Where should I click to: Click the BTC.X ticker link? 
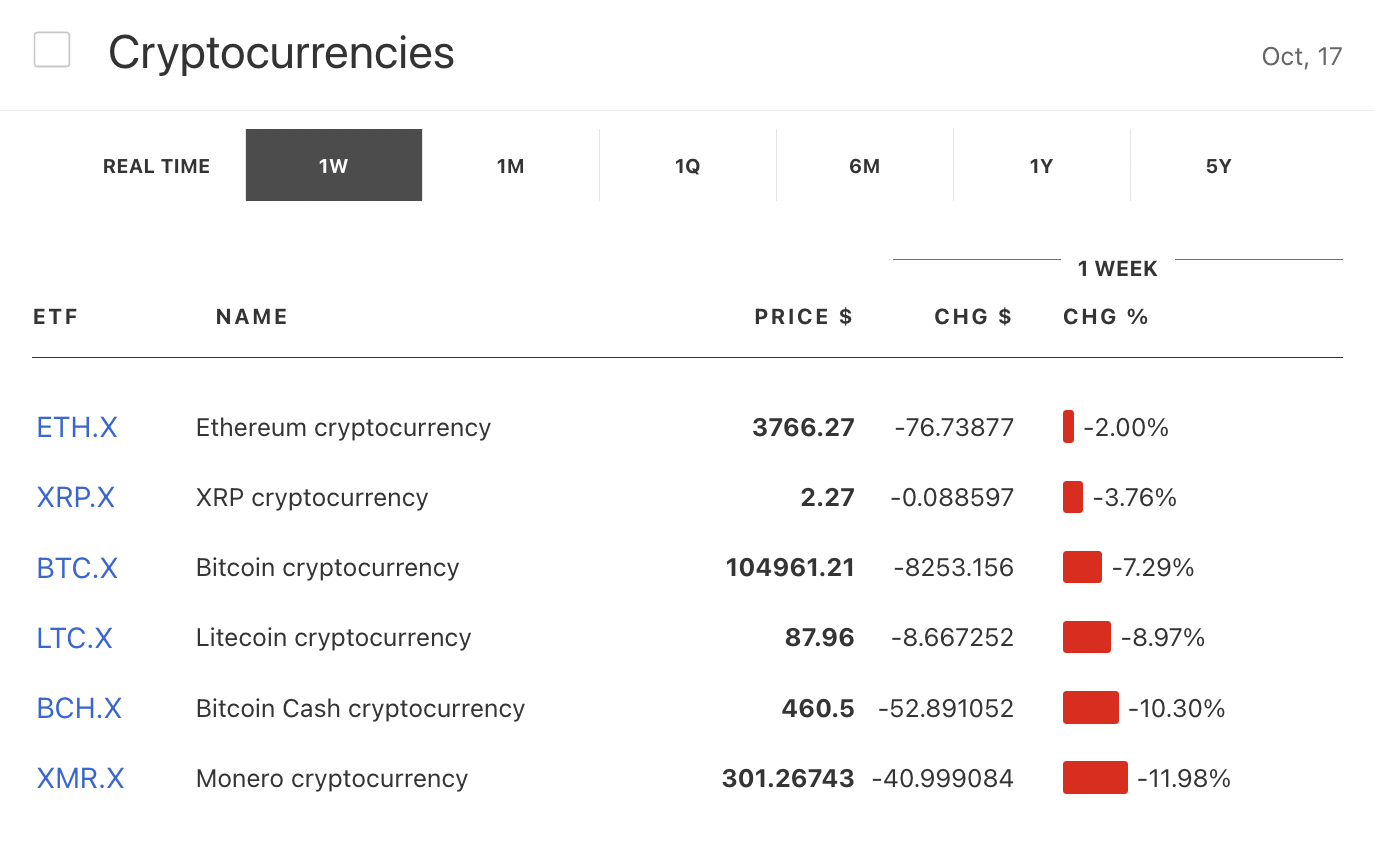pos(77,568)
